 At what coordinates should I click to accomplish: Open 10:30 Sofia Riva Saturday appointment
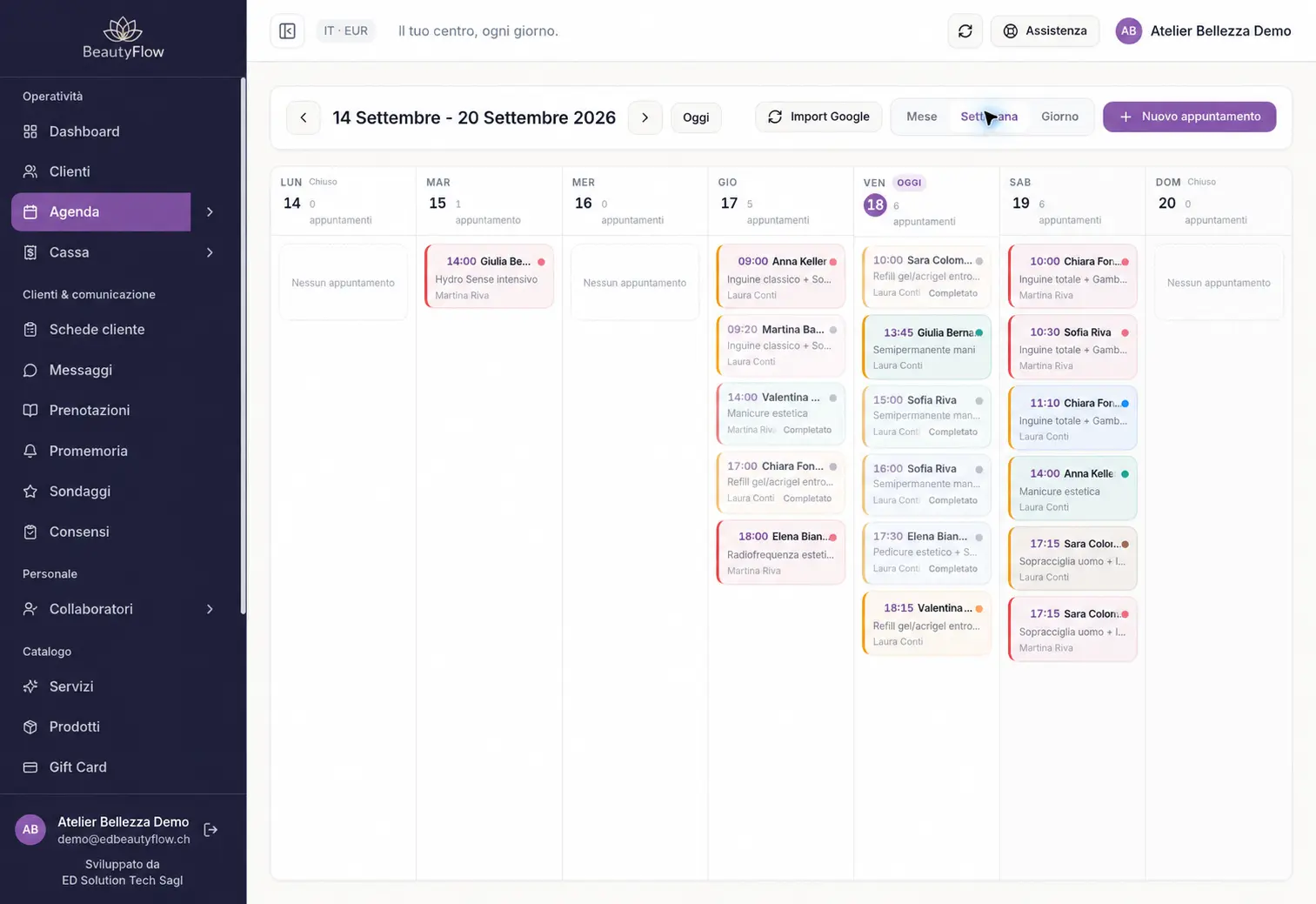point(1072,347)
